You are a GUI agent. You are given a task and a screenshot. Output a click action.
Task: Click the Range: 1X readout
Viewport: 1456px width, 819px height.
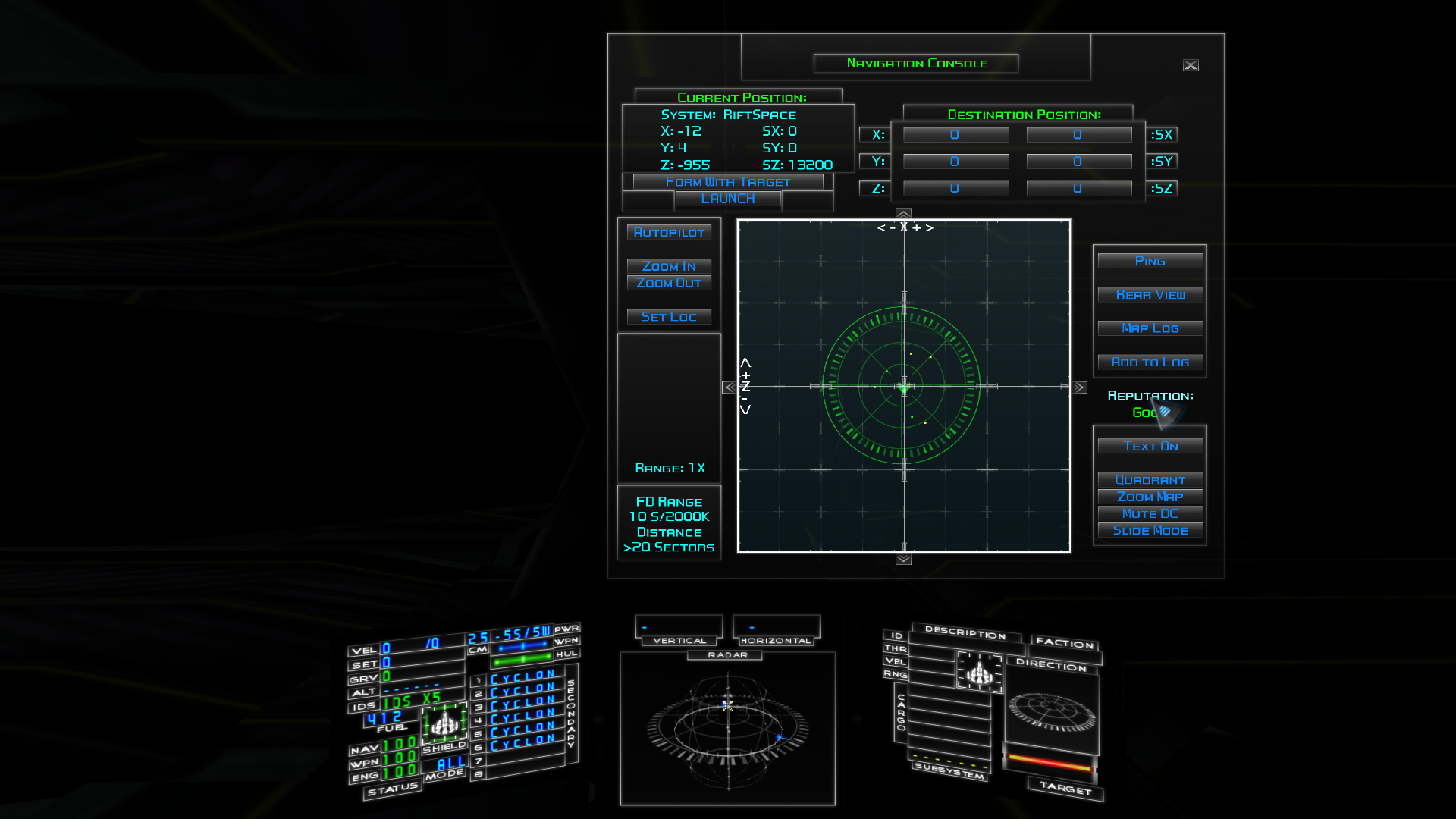pos(670,469)
